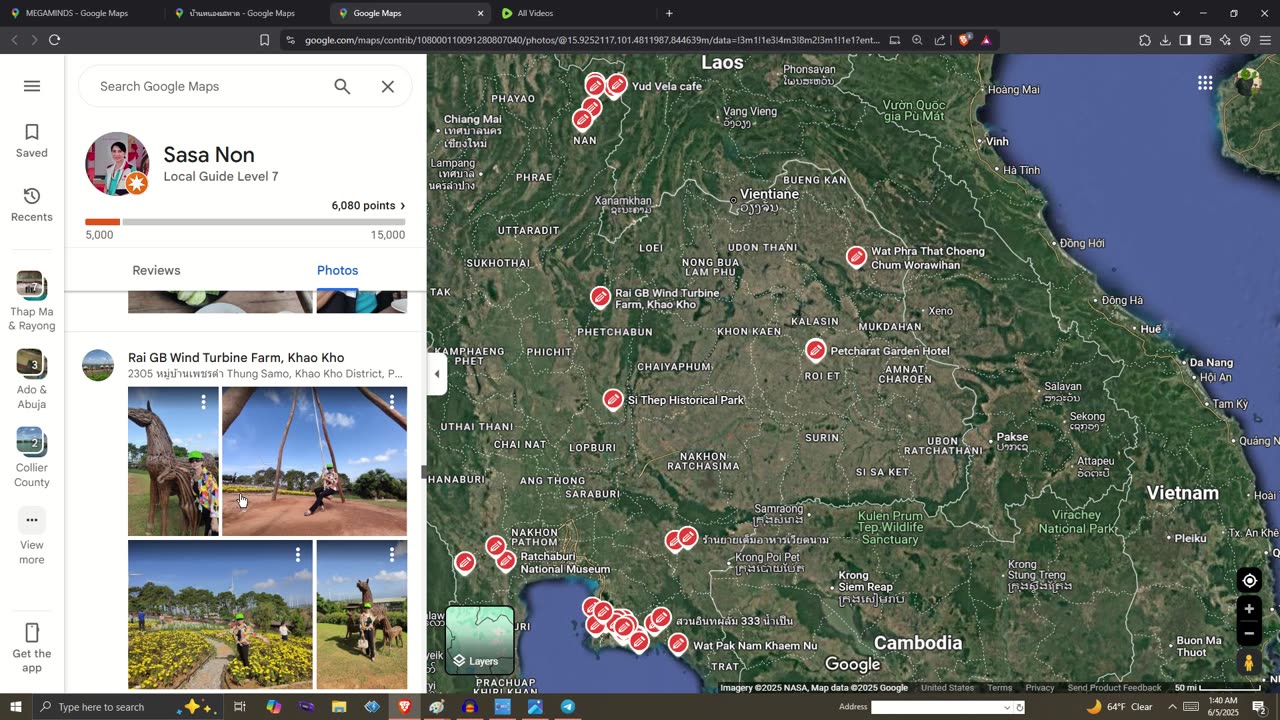Screen dimensions: 1280x720
Task: Open the yellow flower garden photo
Action: 220,615
